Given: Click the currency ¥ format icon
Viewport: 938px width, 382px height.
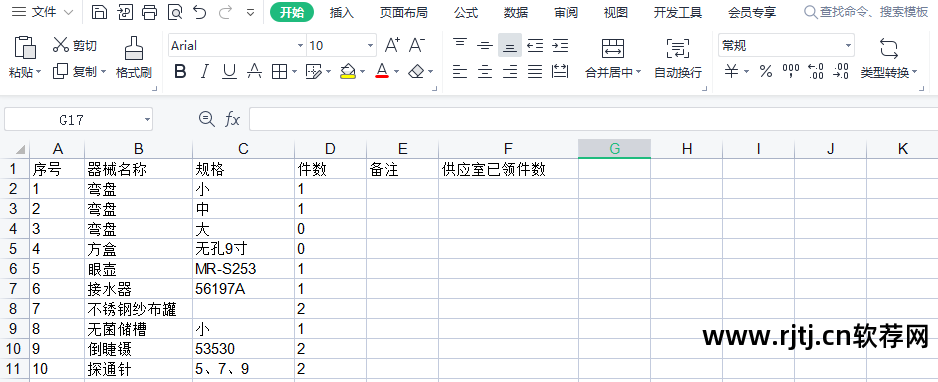Looking at the screenshot, I should click(x=732, y=72).
